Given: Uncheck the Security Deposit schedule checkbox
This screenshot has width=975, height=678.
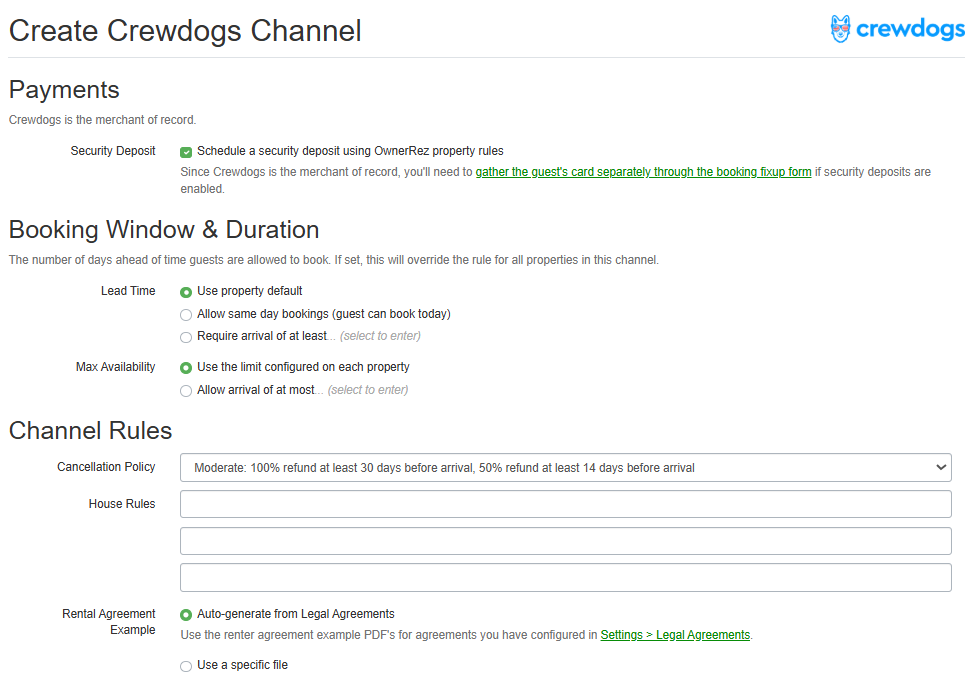Looking at the screenshot, I should point(186,152).
